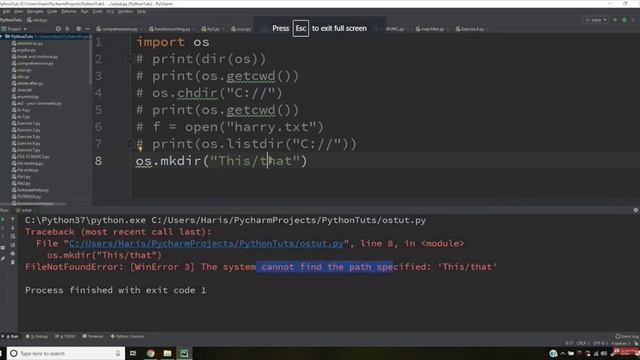The height and width of the screenshot is (360, 640).
Task: Click the CRLF line separator in status bar
Action: (x=582, y=343)
